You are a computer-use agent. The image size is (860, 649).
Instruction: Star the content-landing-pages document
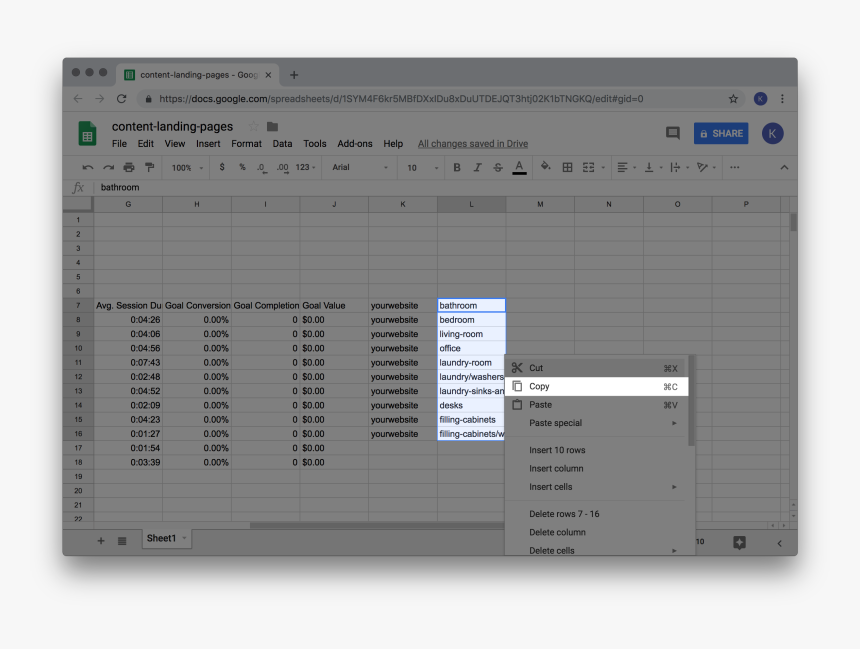click(x=253, y=127)
